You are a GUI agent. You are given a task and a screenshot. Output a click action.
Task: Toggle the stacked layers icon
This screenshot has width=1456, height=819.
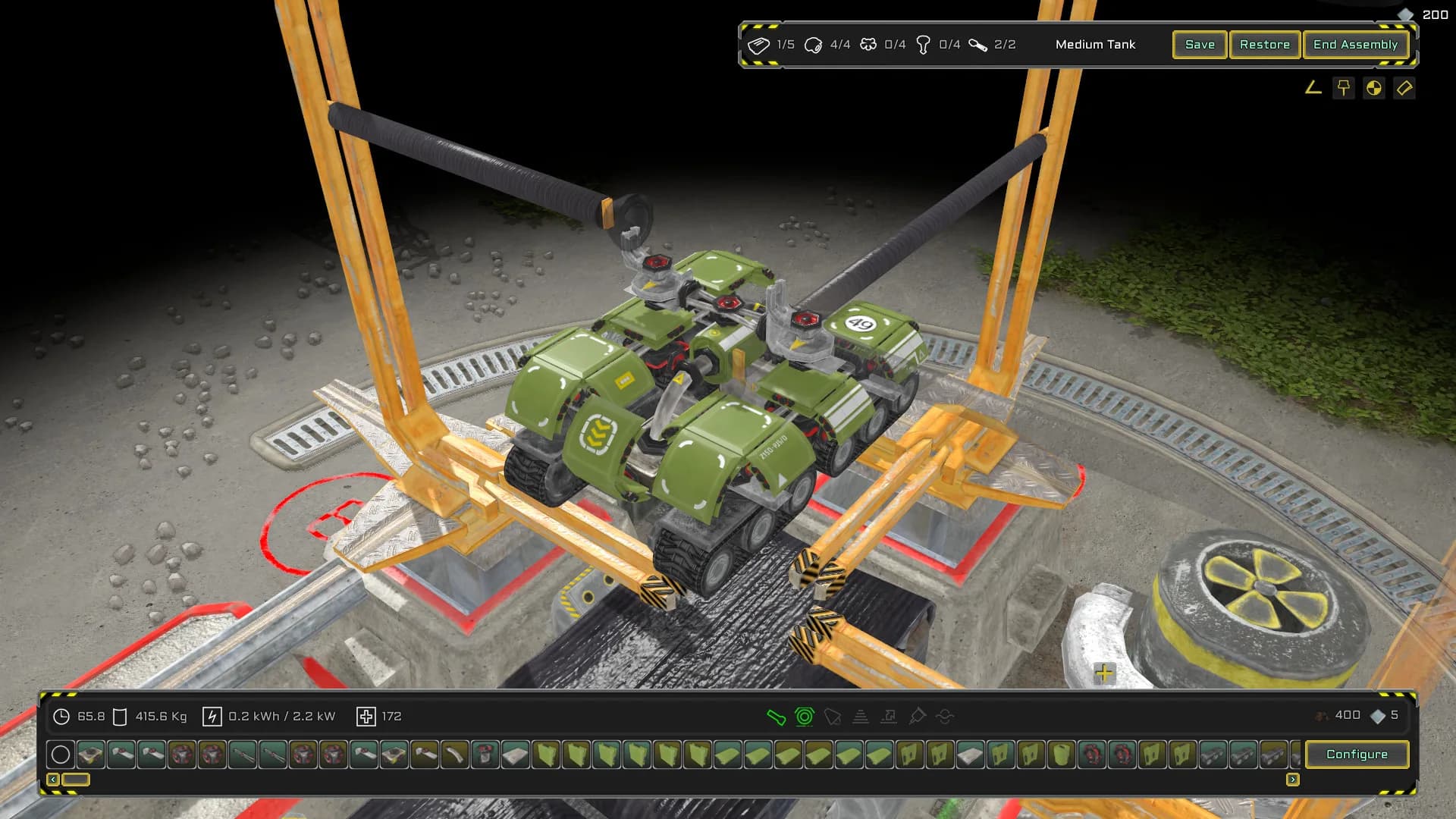click(x=861, y=716)
